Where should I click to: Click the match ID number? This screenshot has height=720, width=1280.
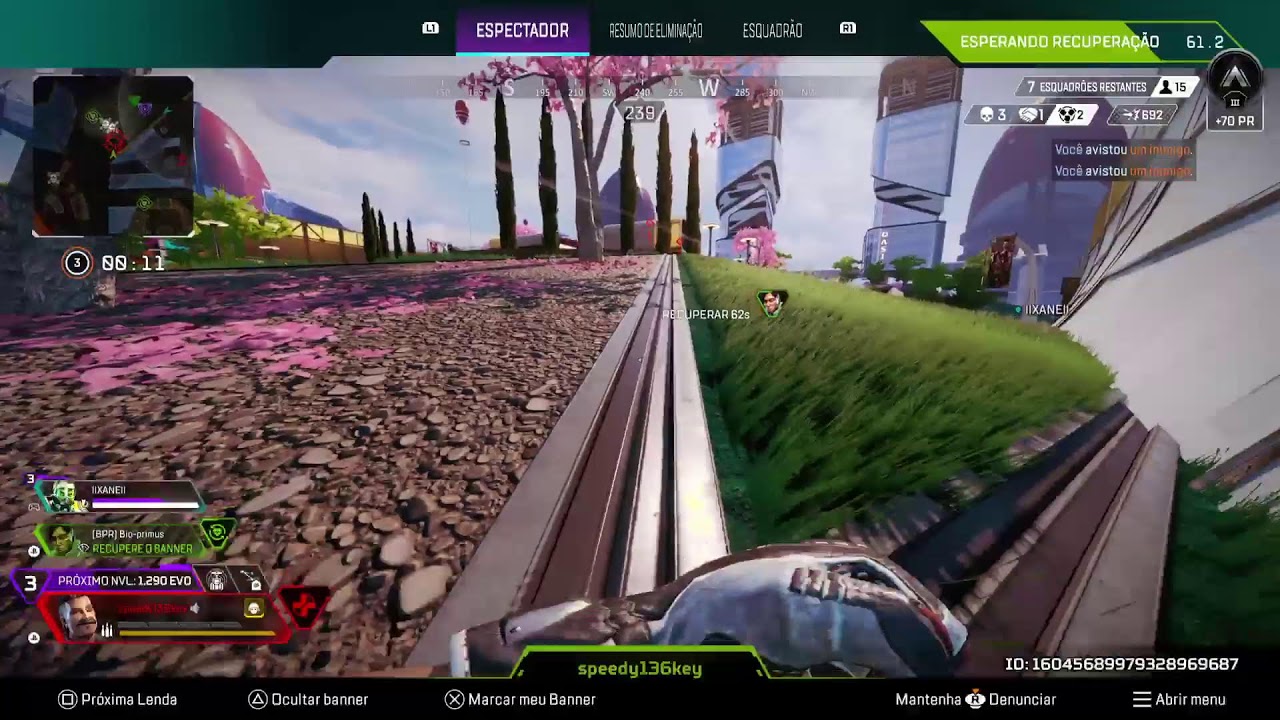click(1122, 664)
